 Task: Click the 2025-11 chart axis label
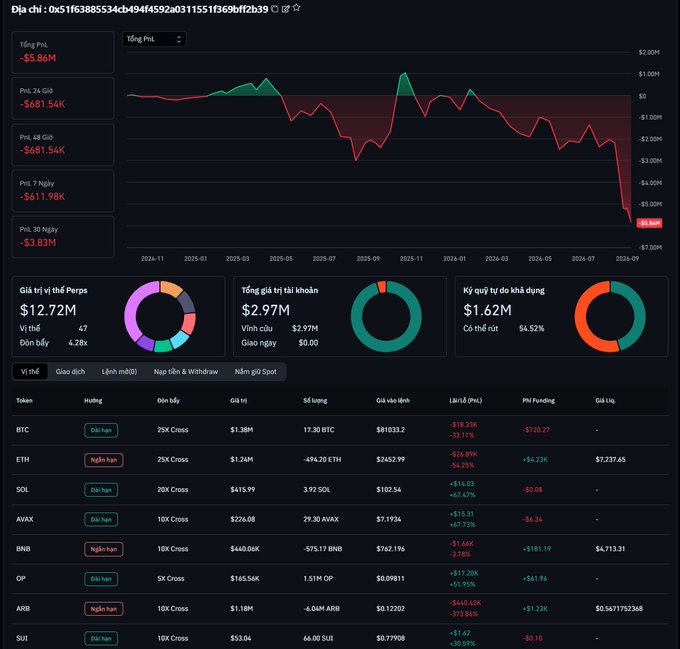point(411,258)
